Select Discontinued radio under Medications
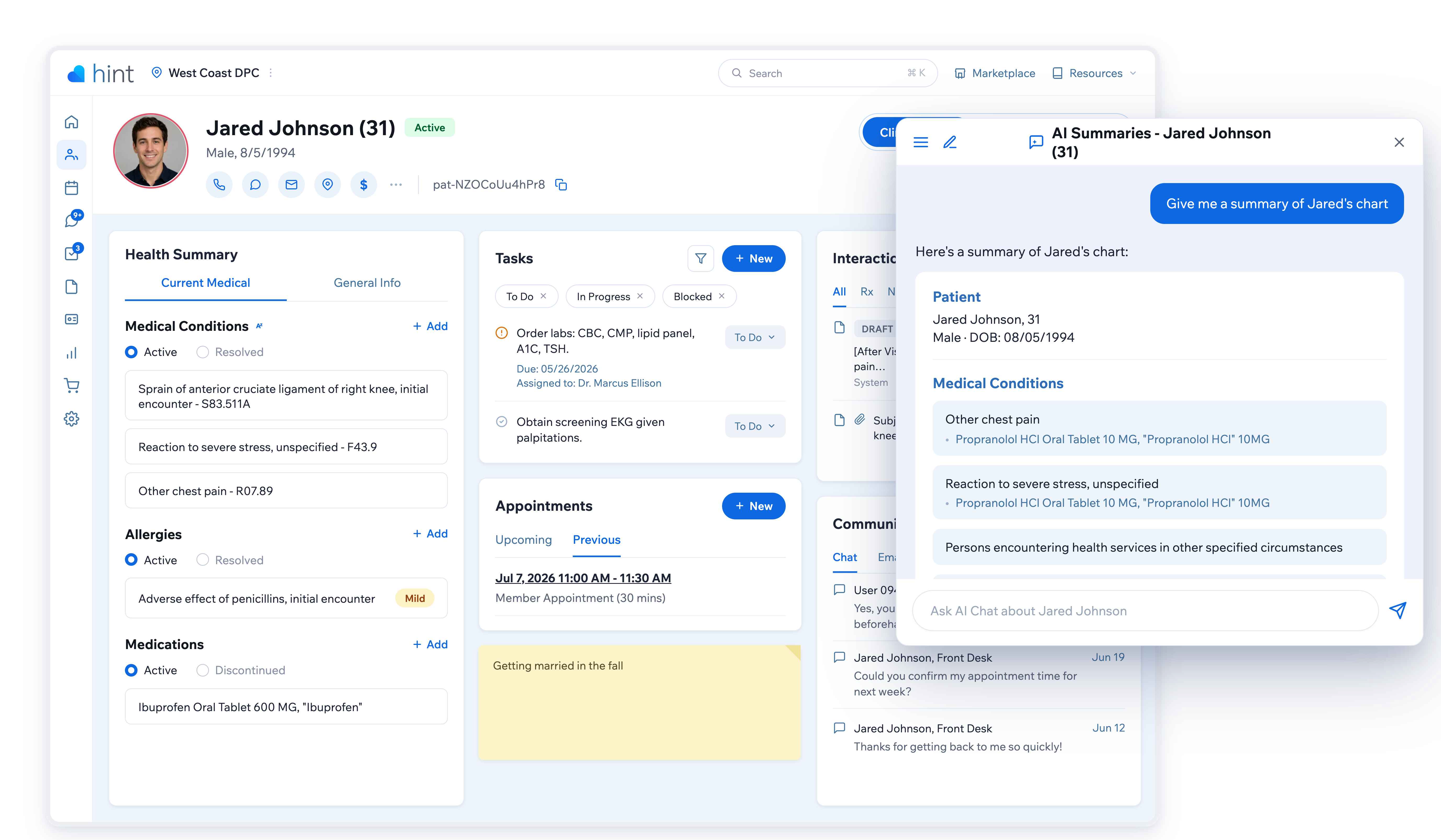 [x=202, y=670]
